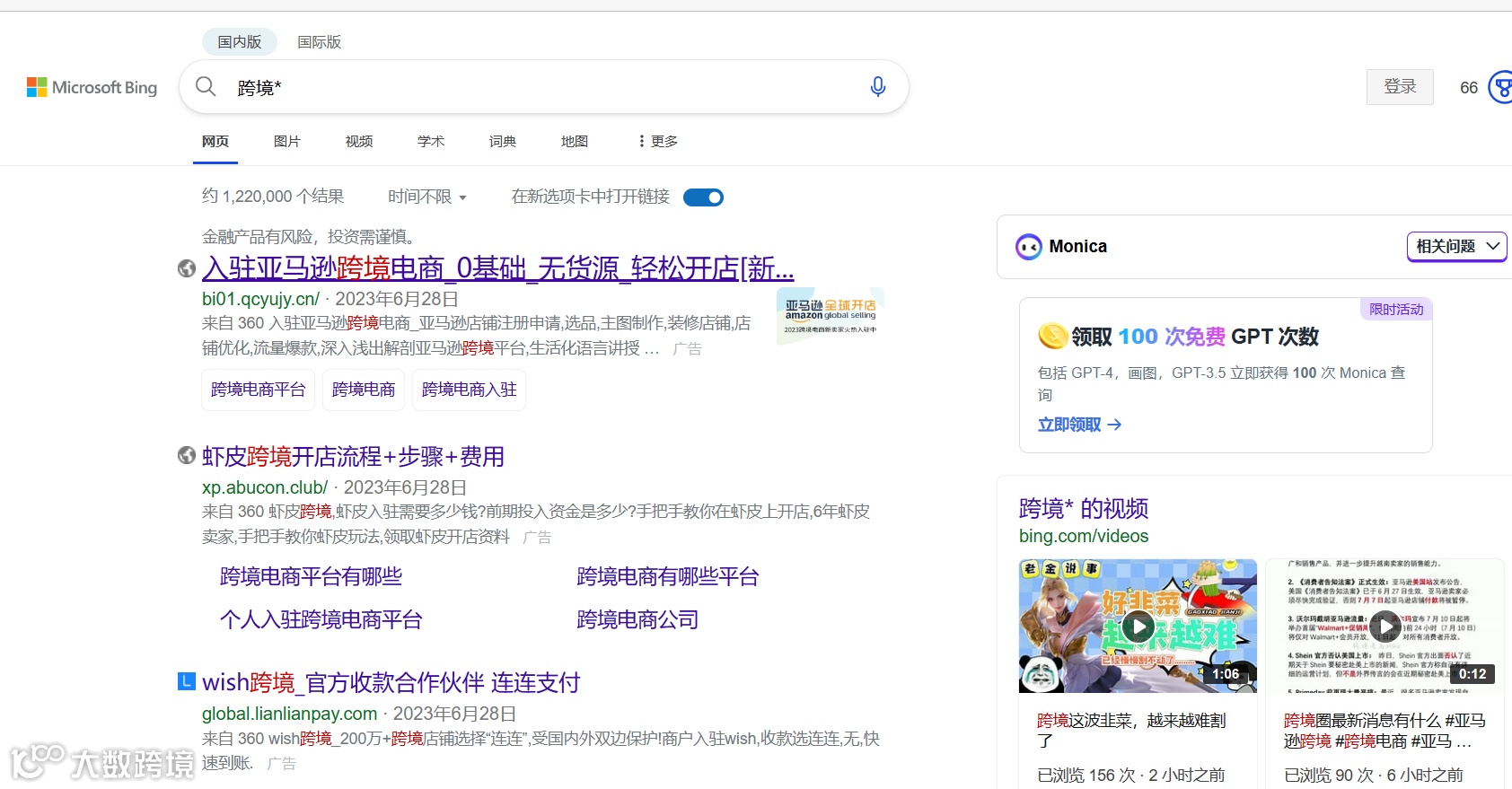Switch to the 视频 tab
The width and height of the screenshot is (1512, 789).
coord(359,141)
